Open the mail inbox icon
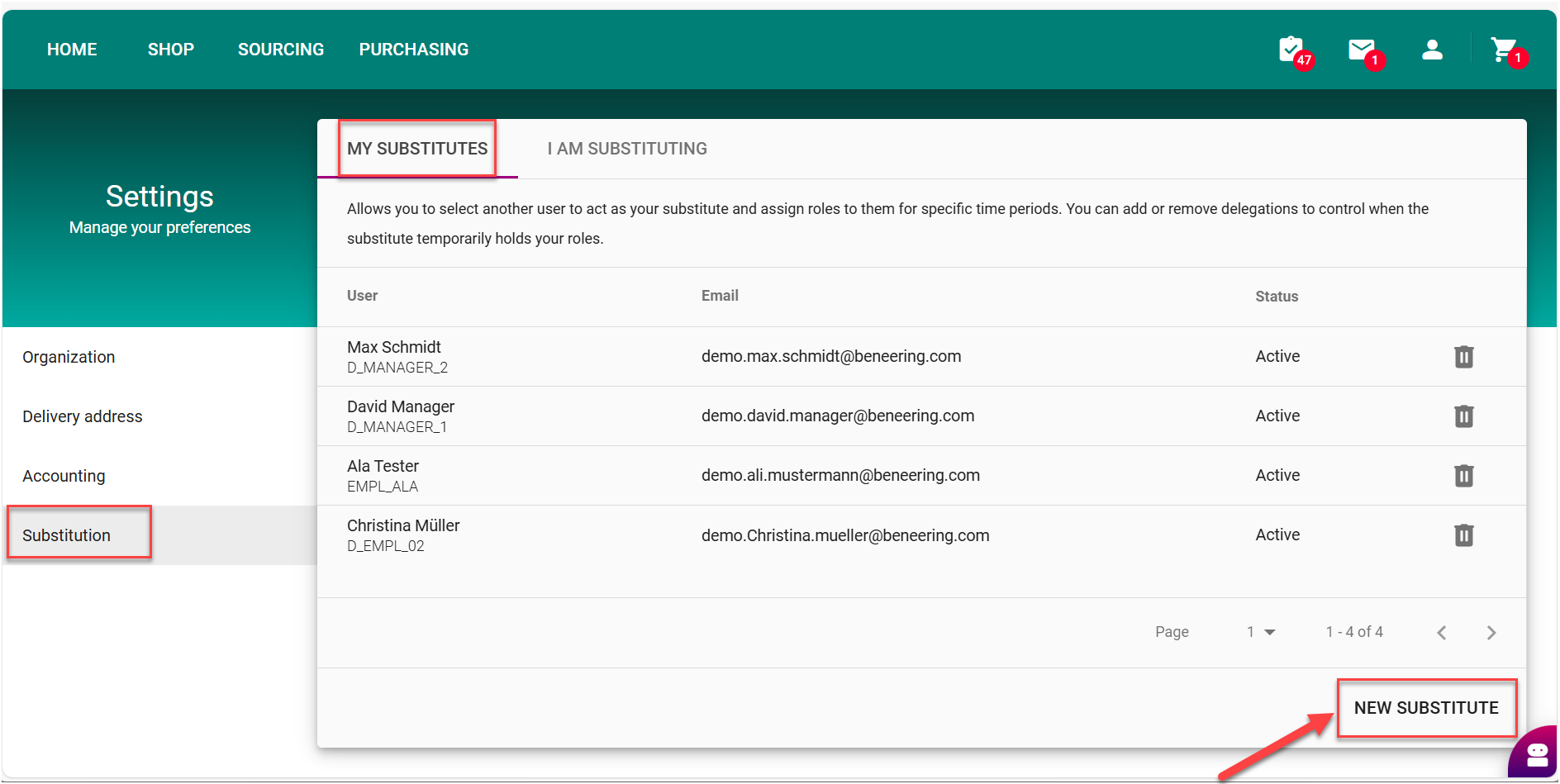 click(1361, 50)
